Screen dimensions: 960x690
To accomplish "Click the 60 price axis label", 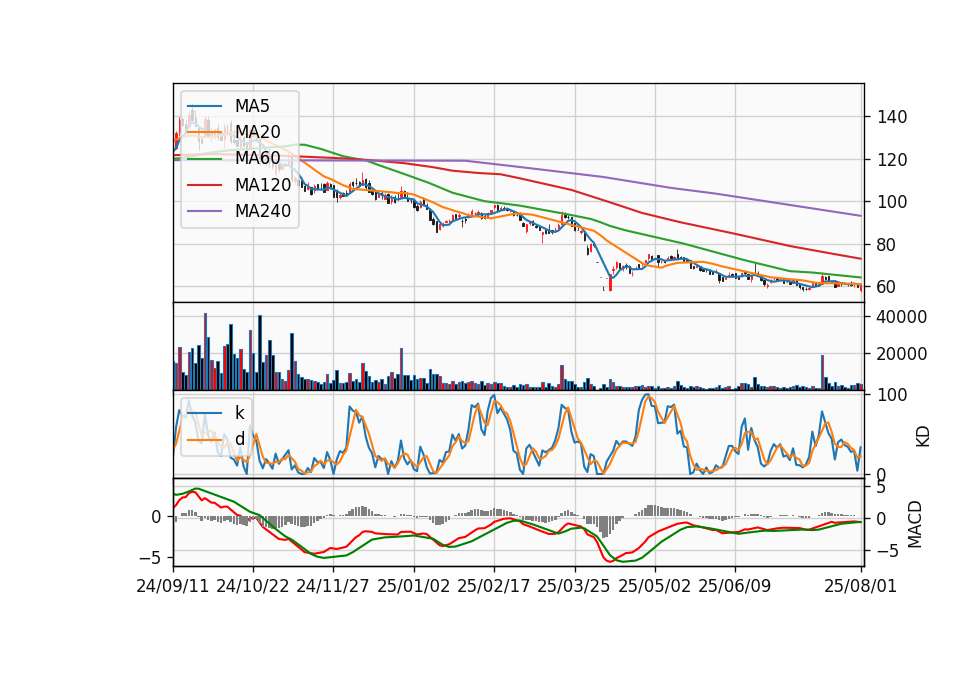I will (x=887, y=287).
